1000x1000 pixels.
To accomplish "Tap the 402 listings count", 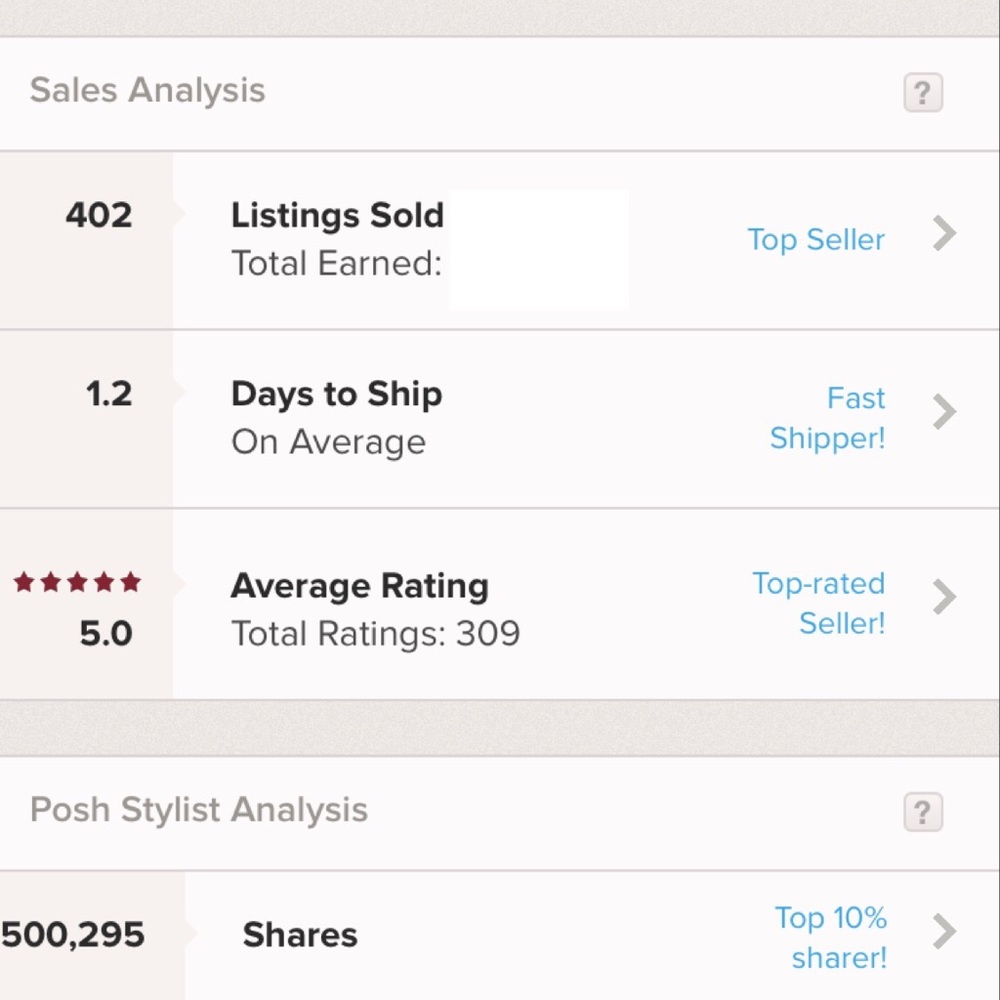I will [99, 215].
